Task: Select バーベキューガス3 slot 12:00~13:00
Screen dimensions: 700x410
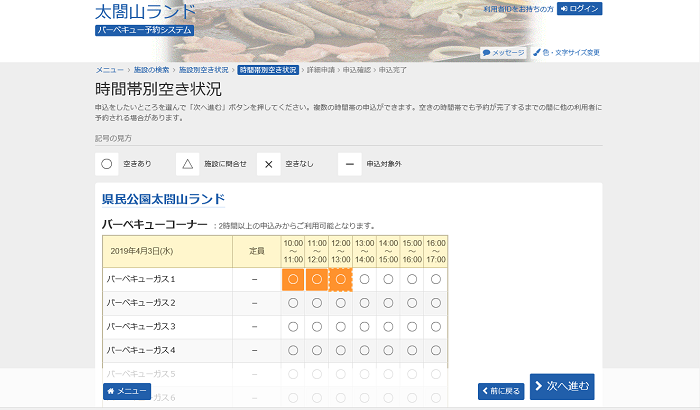Action: point(341,327)
